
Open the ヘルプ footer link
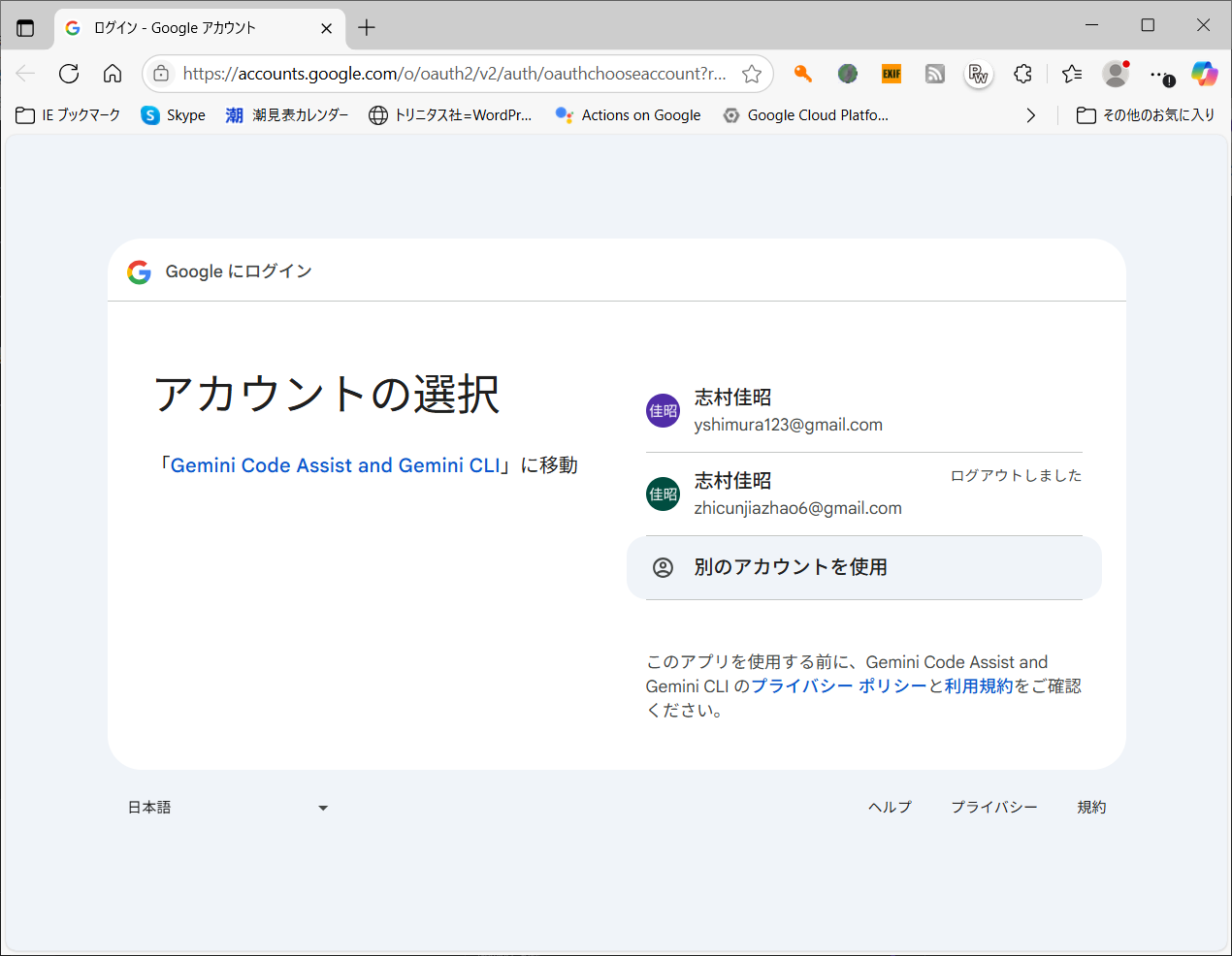pyautogui.click(x=891, y=808)
